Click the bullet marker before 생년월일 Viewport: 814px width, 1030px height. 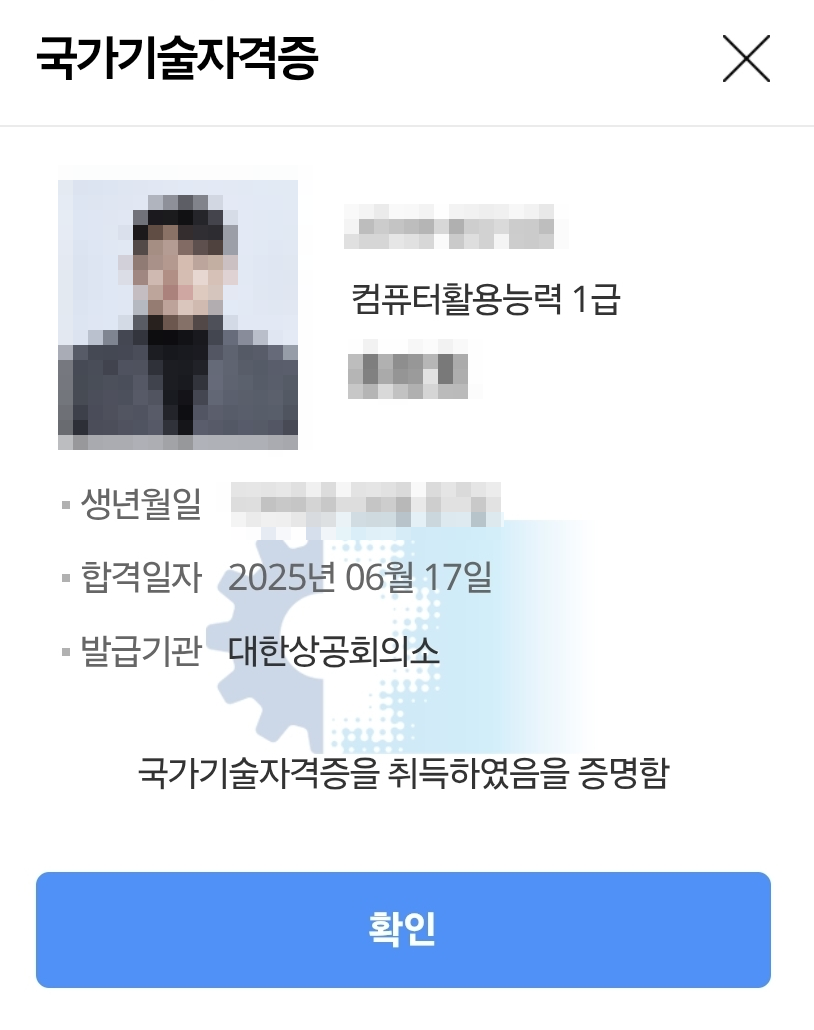click(66, 505)
